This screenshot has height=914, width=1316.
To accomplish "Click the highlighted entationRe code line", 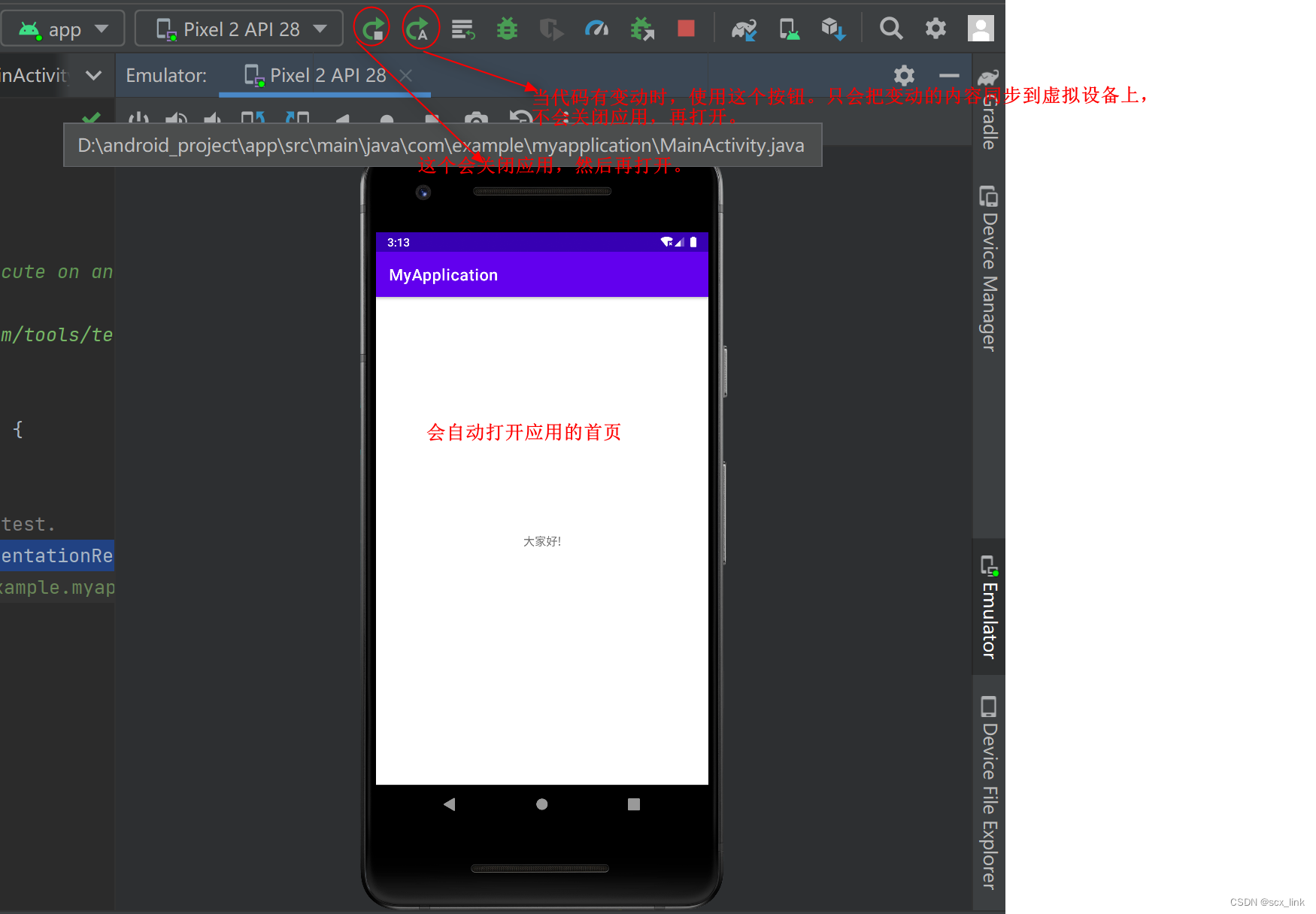I will click(57, 555).
